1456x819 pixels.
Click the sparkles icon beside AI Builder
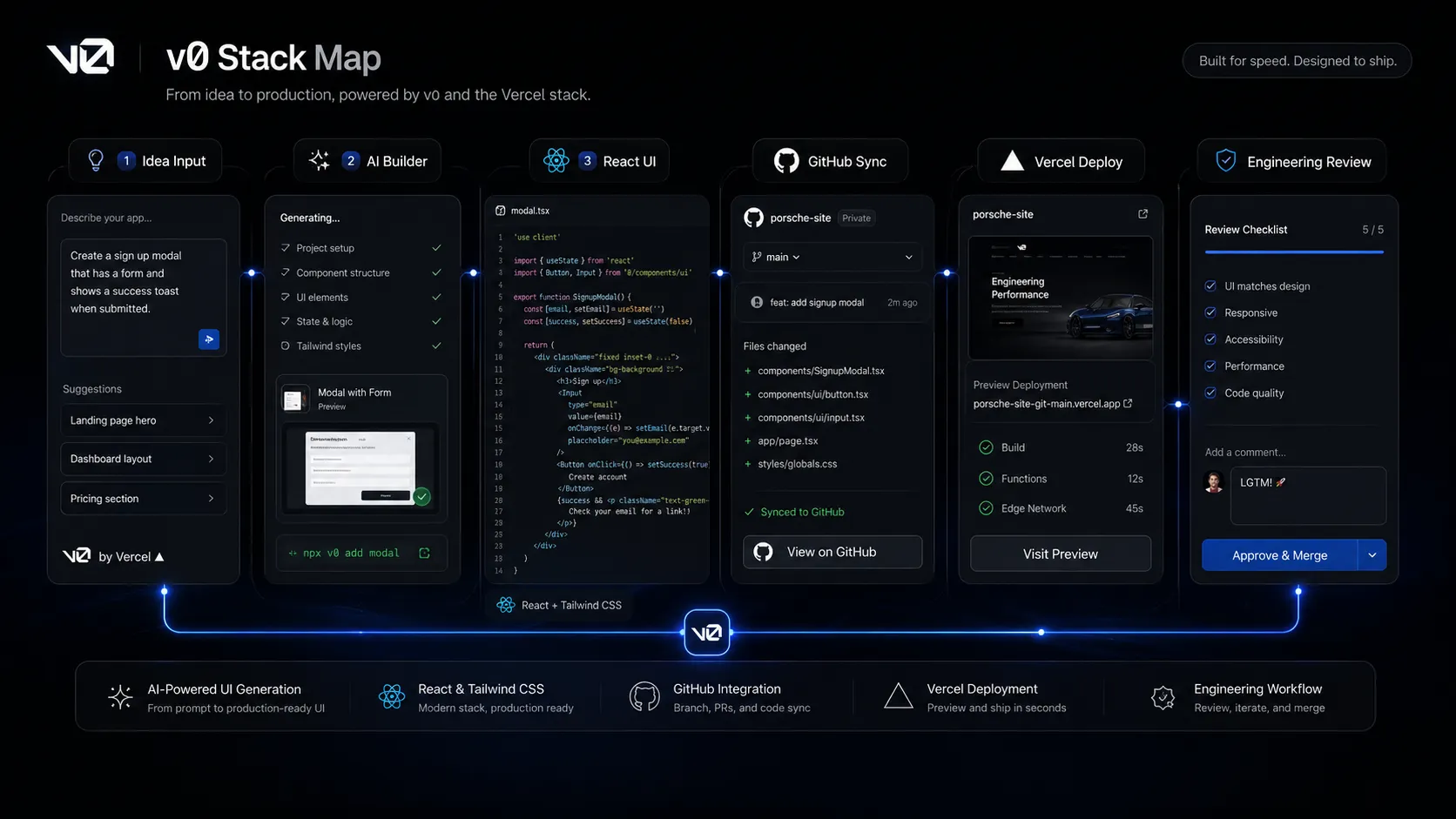coord(320,160)
